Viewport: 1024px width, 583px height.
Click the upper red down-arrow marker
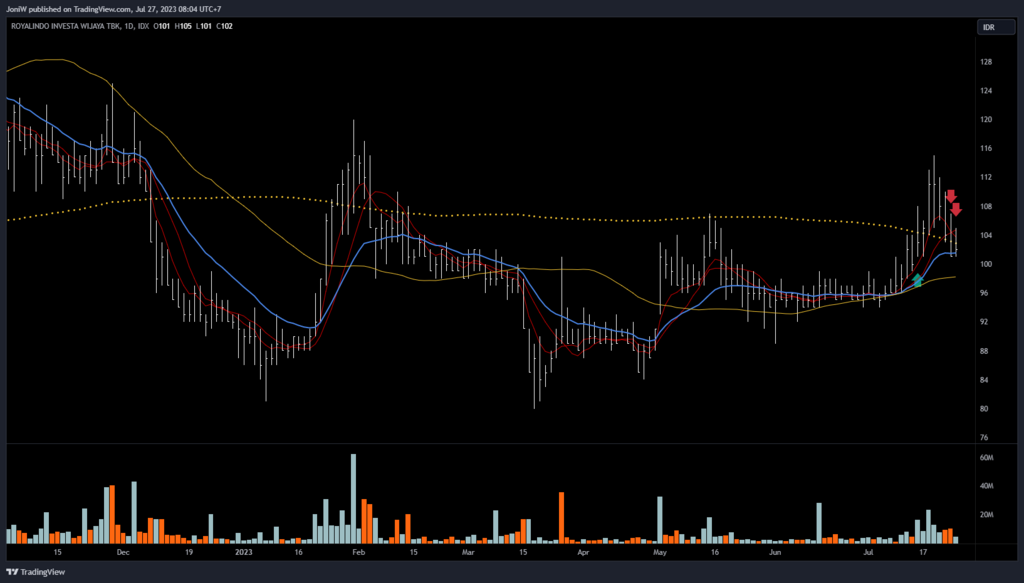[951, 197]
